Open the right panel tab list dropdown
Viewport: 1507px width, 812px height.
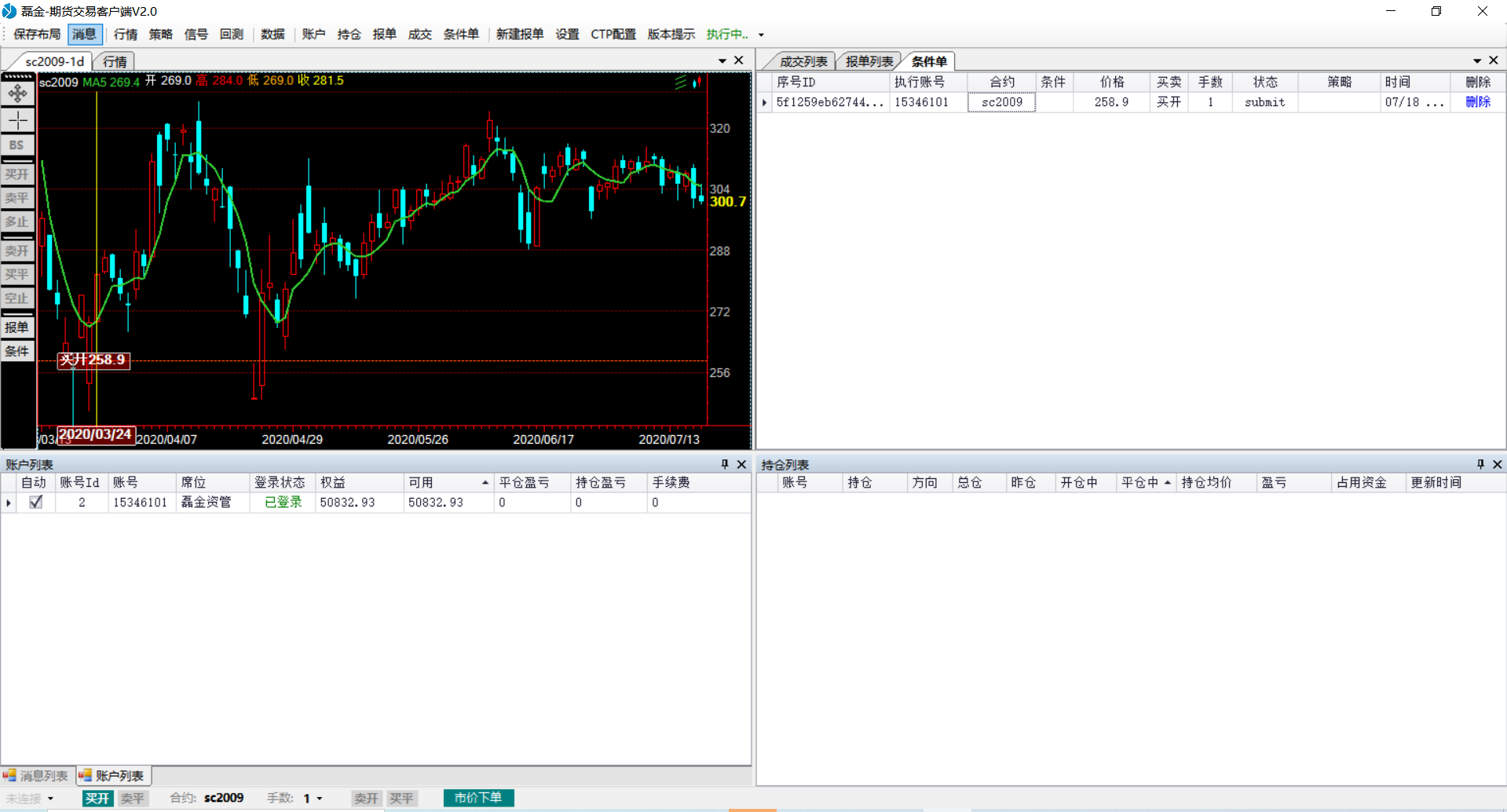coord(1477,60)
